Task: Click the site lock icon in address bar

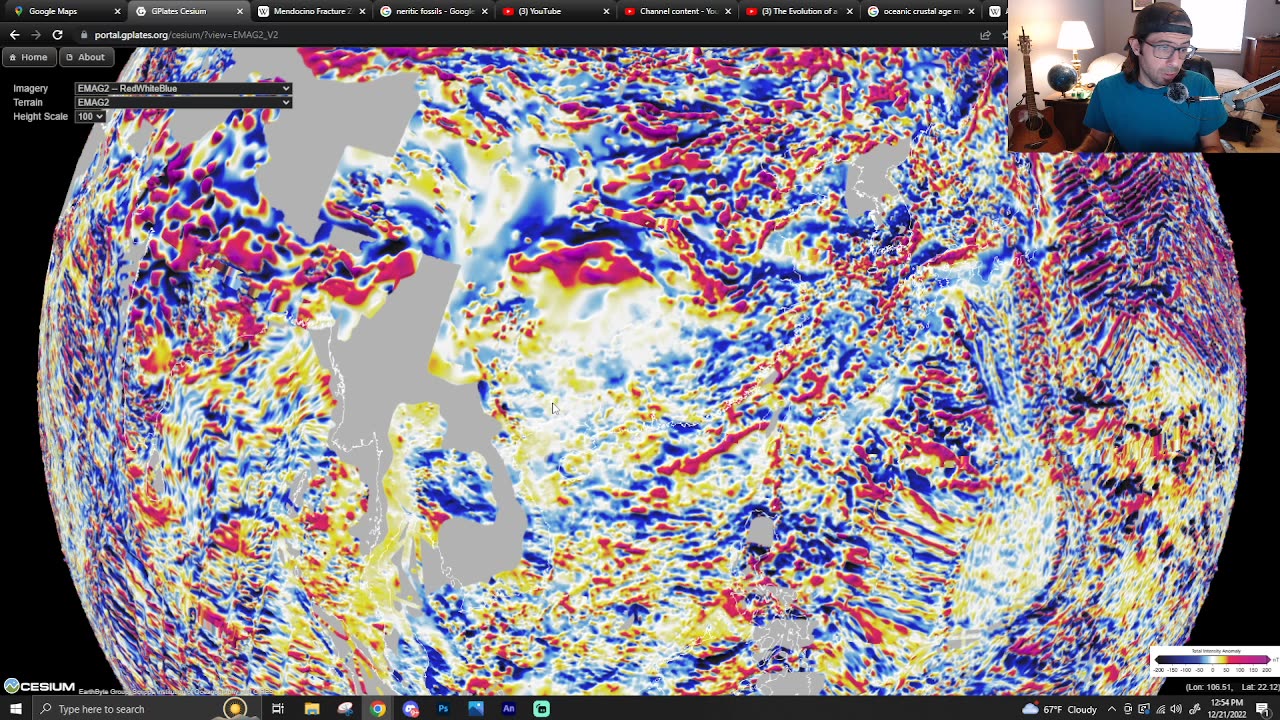Action: click(x=84, y=35)
